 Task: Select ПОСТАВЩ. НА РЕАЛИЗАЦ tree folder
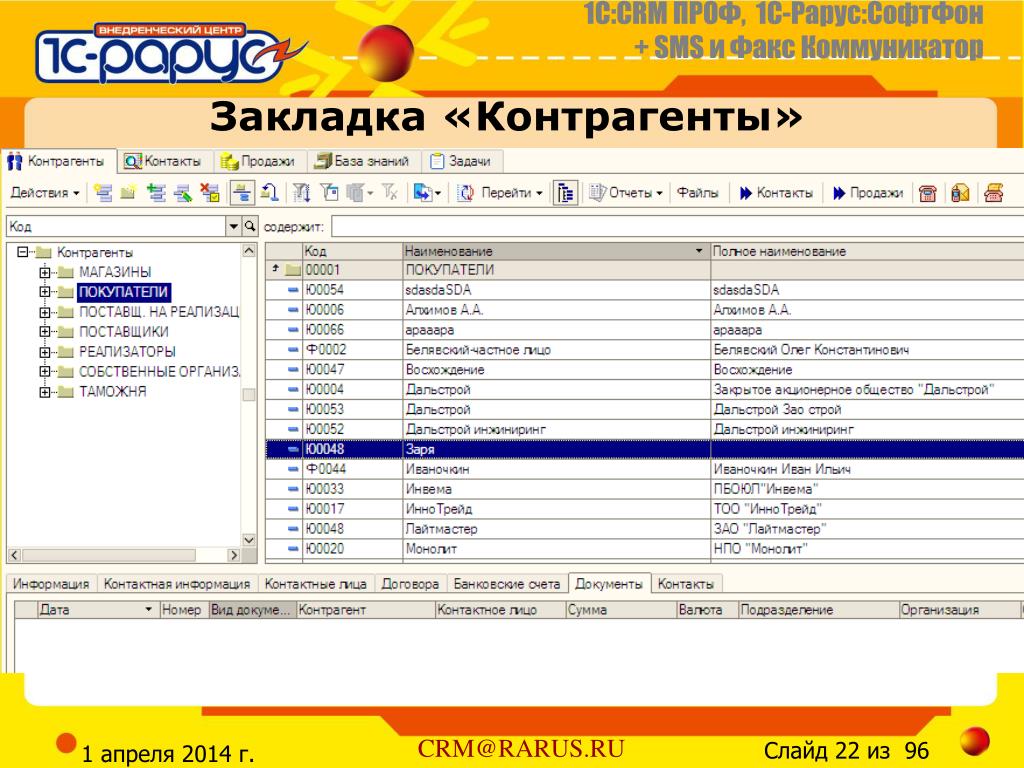[x=159, y=312]
